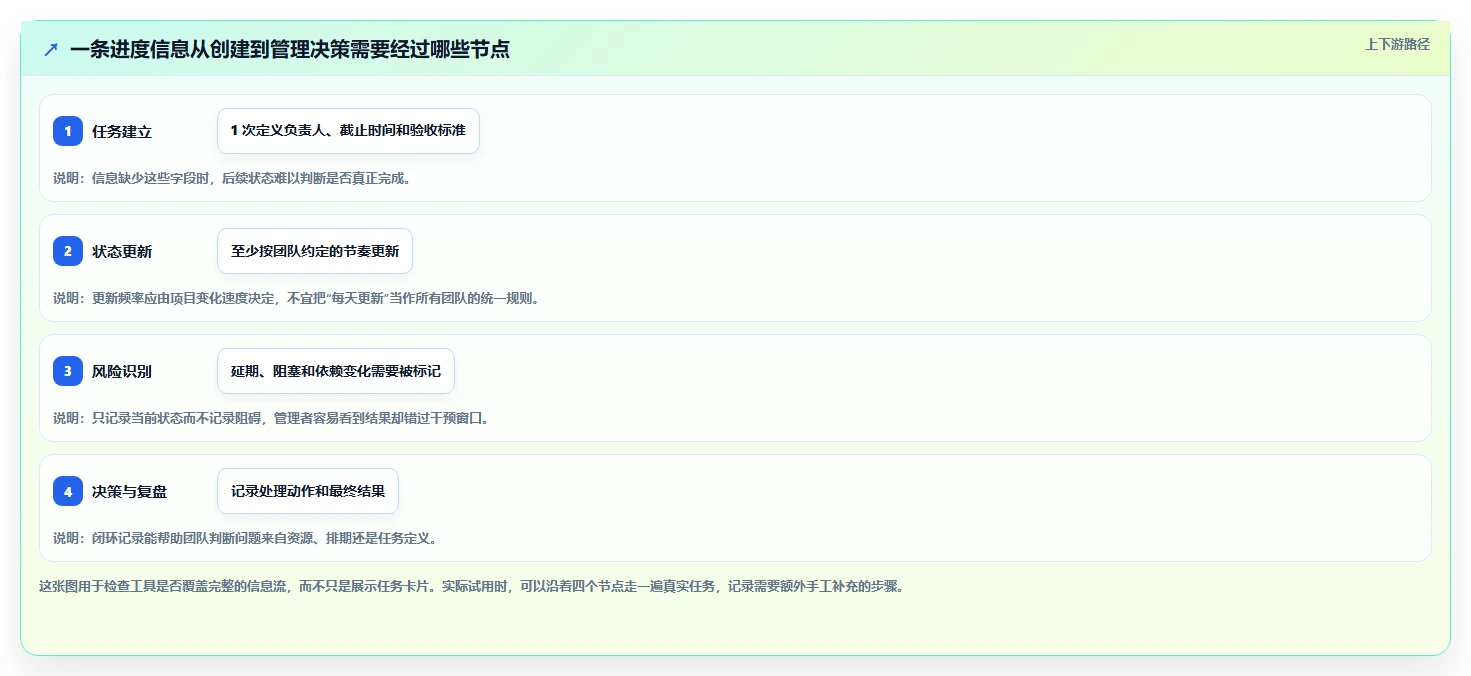Click the 至少按团队约定的节奏更新 chip

[x=315, y=251]
